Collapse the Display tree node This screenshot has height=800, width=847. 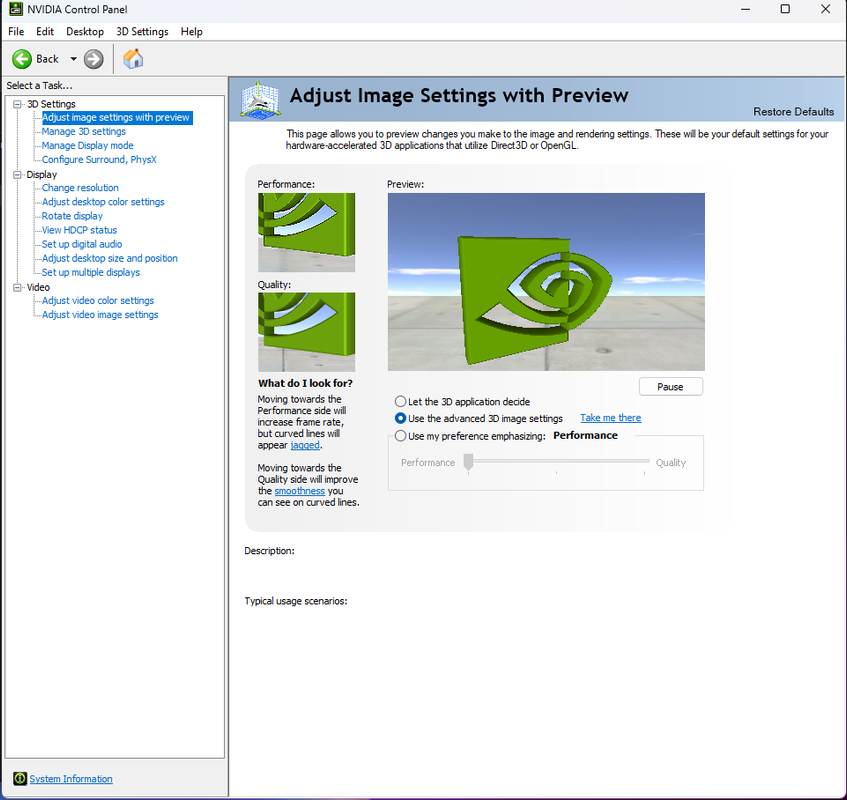click(17, 174)
